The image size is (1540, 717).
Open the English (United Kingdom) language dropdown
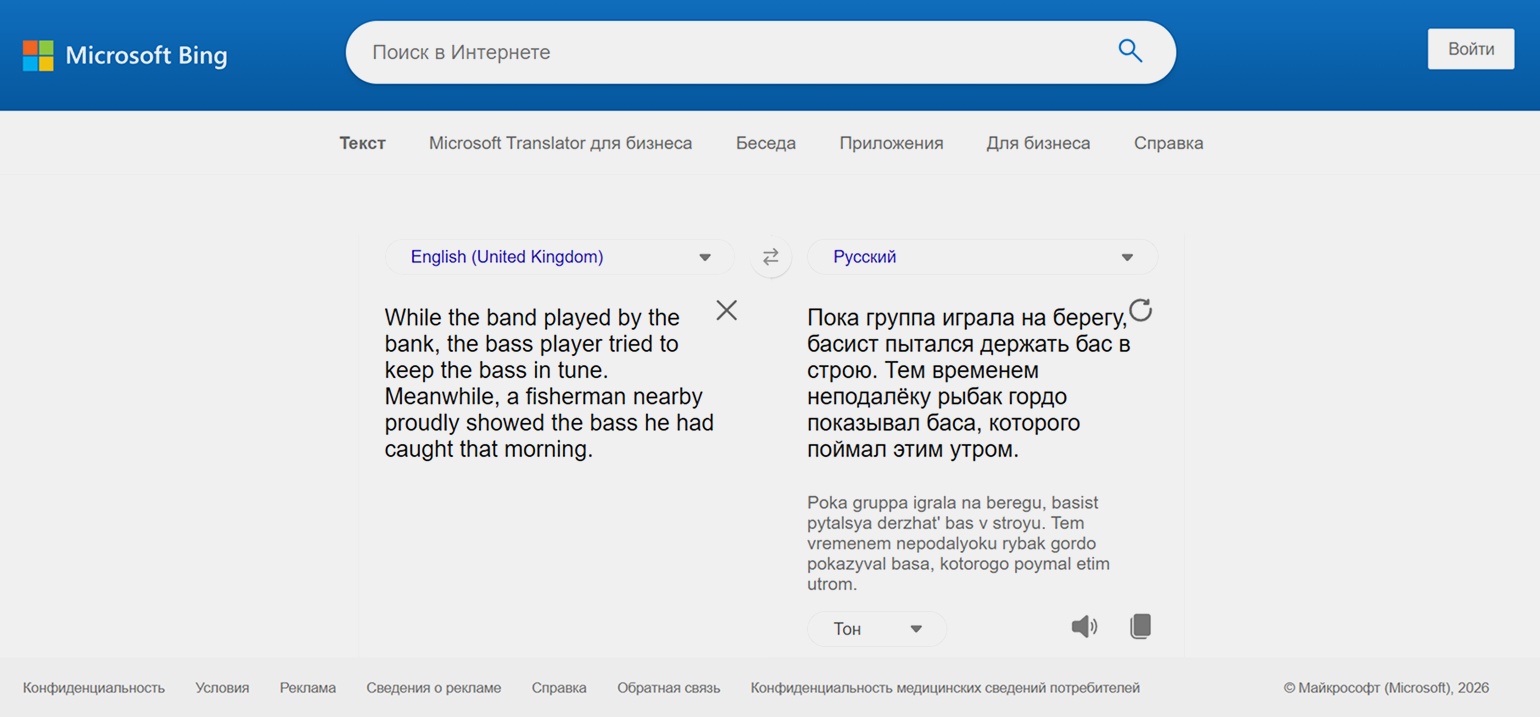560,257
